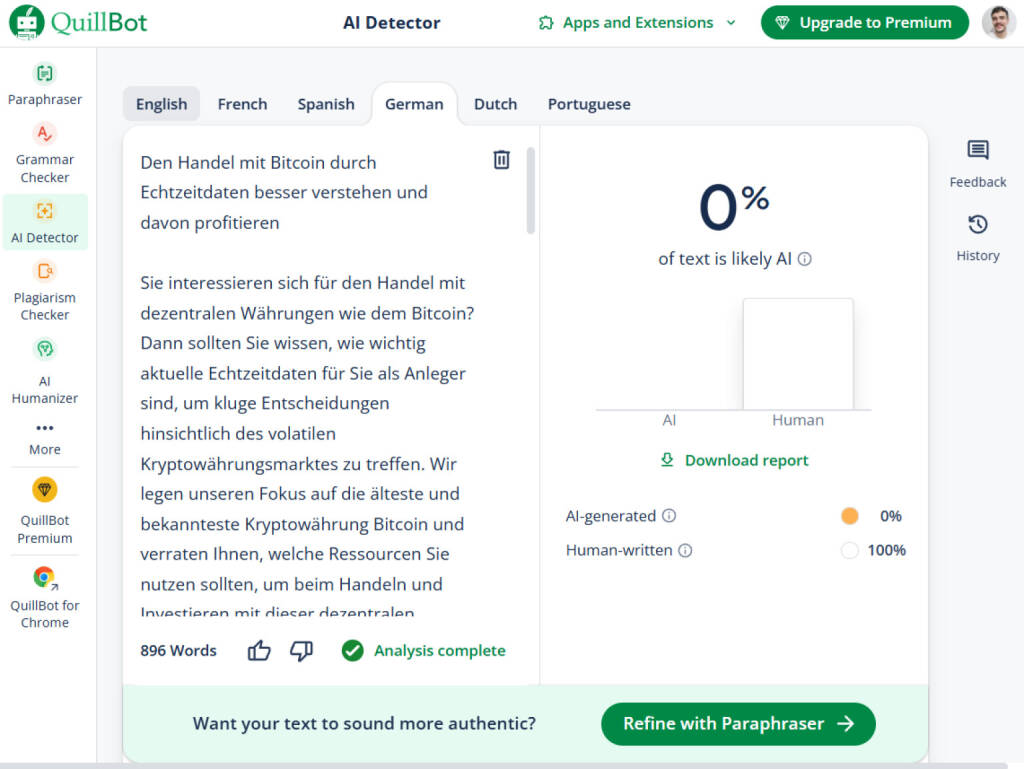Click the QuillBot Premium diamond icon
This screenshot has width=1024, height=769.
(44, 490)
